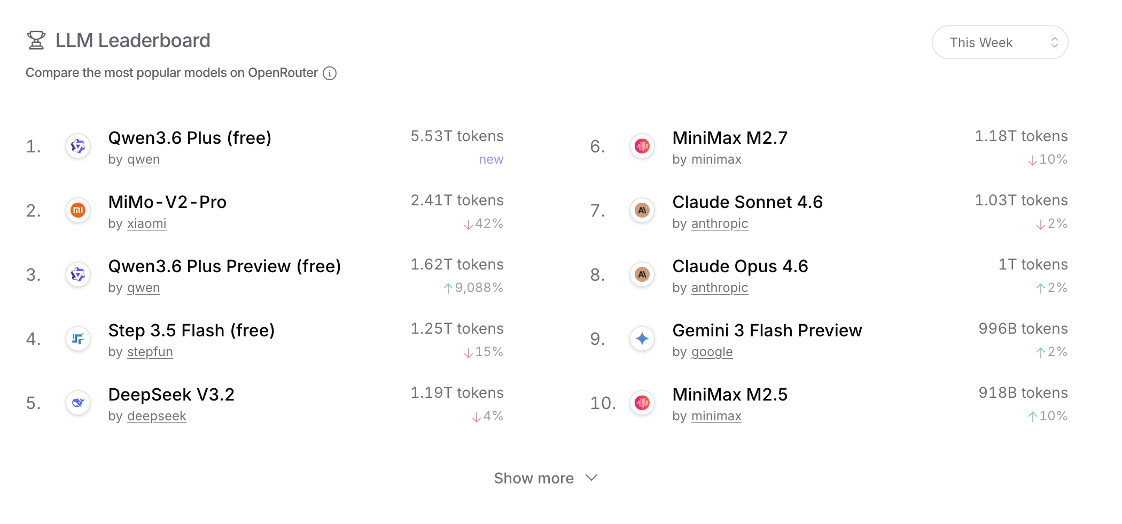Click the Anthropic logo beside Claude Sonnet 4.6
1122x524 pixels.
coord(642,210)
